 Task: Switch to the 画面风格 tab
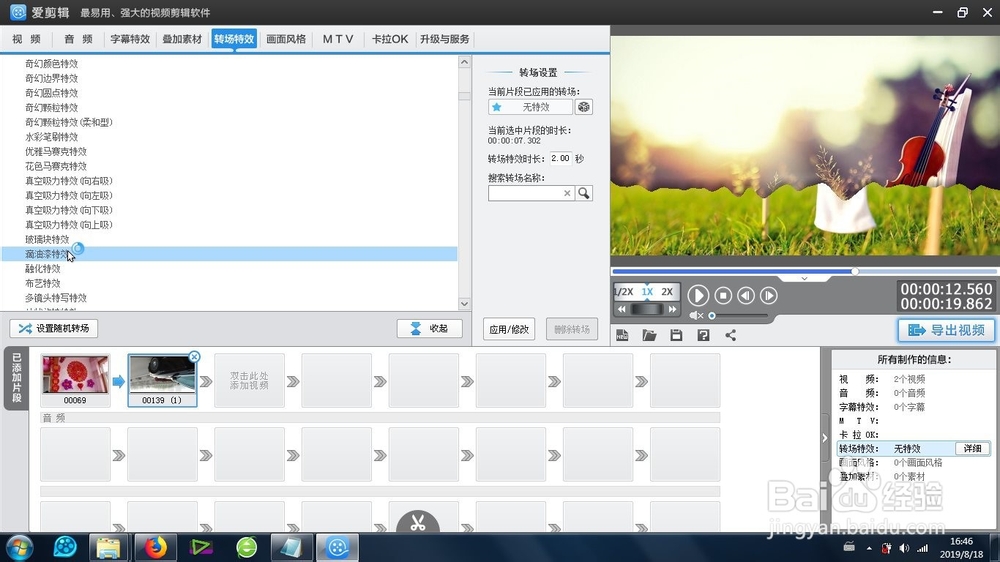286,39
